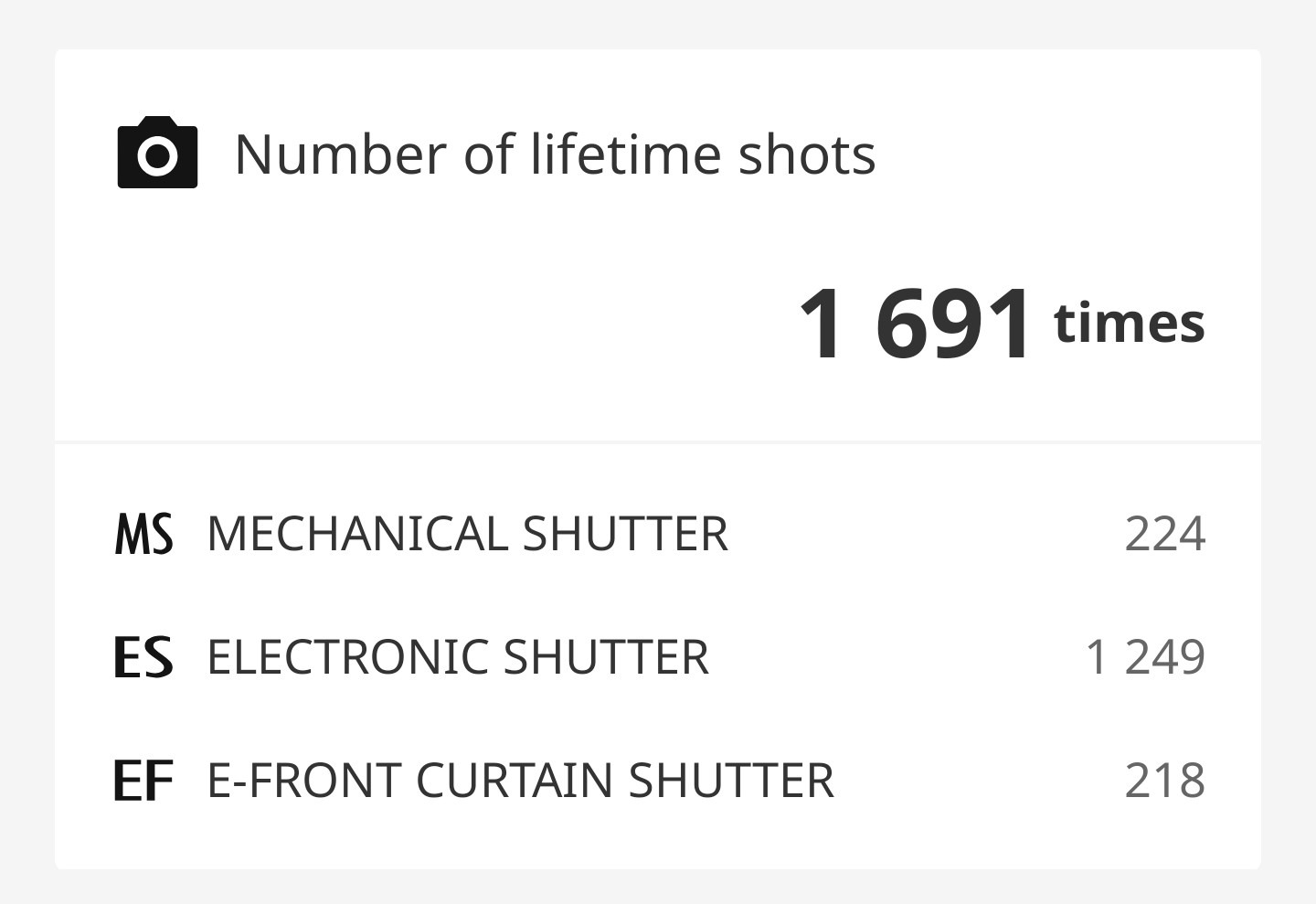Click the word "shots" in the heading
Viewport: 1316px width, 904px height.
pyautogui.click(x=807, y=154)
